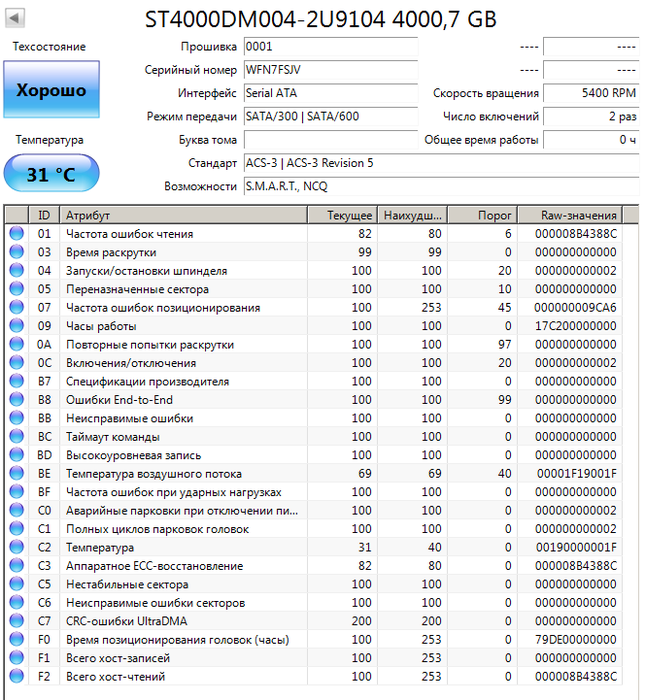This screenshot has height=700, width=646.
Task: Click status circle for C7 CRC-ошибки UltraDMA
Action: click(17, 621)
